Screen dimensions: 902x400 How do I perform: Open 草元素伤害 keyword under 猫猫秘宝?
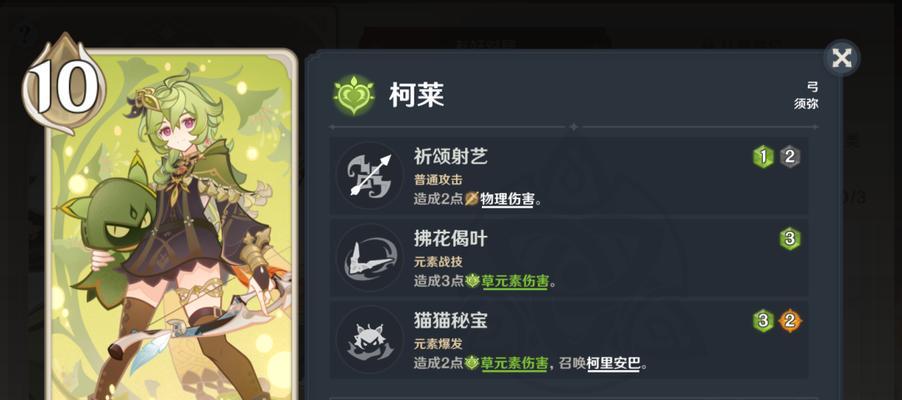tap(515, 364)
